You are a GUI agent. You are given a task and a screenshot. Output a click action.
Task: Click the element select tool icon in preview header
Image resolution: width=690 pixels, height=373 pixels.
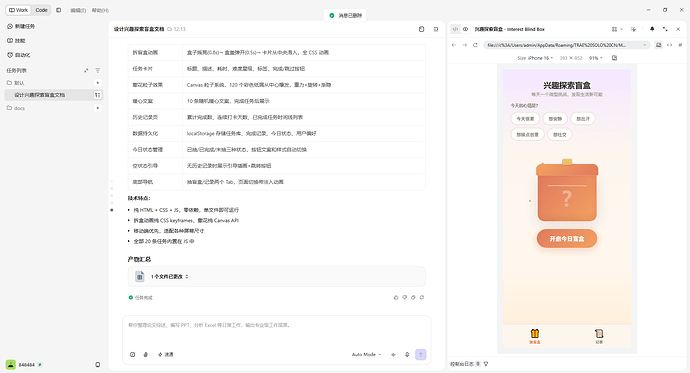click(x=633, y=29)
